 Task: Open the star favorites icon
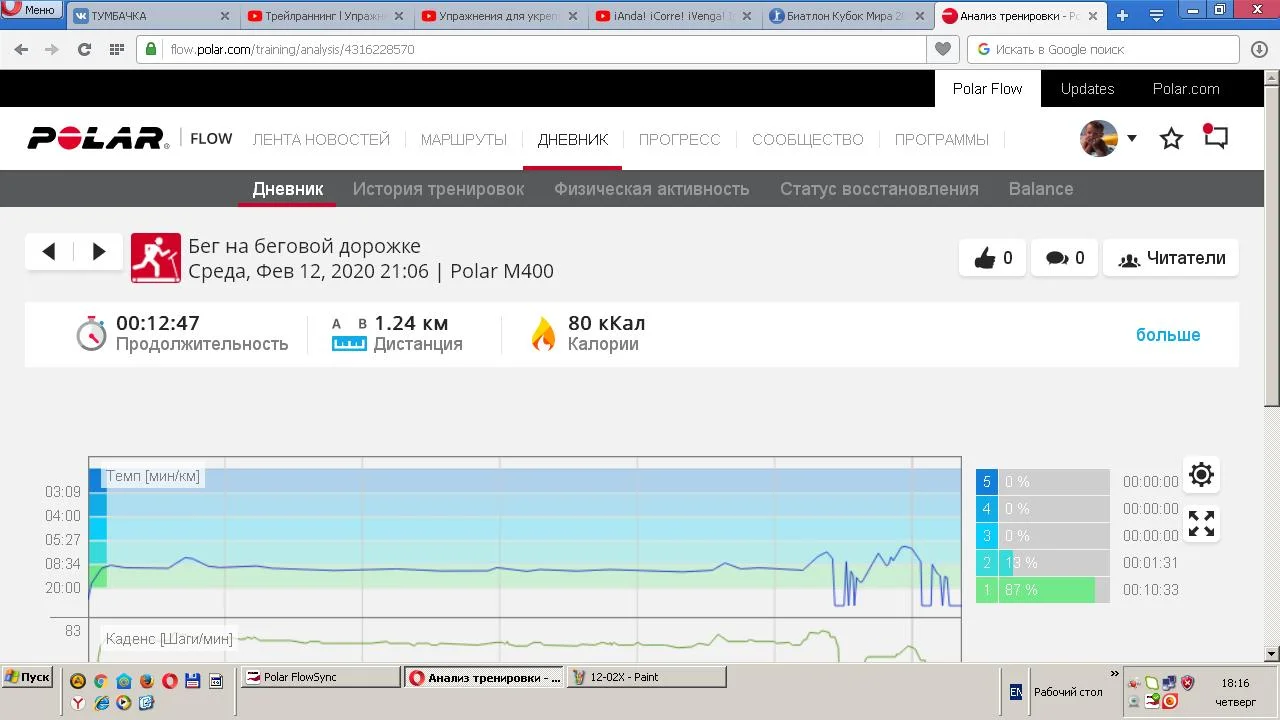(x=1172, y=139)
